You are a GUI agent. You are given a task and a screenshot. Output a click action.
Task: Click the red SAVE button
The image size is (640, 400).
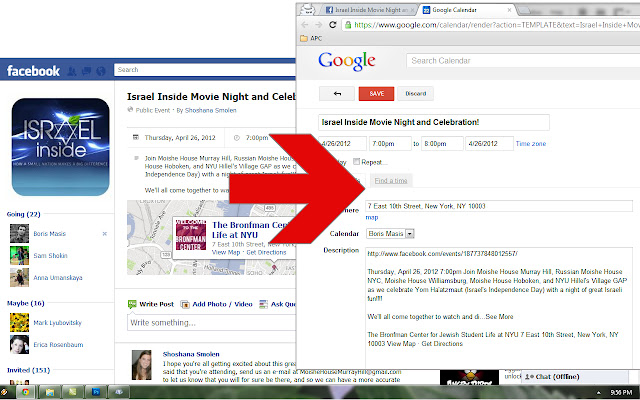point(376,93)
